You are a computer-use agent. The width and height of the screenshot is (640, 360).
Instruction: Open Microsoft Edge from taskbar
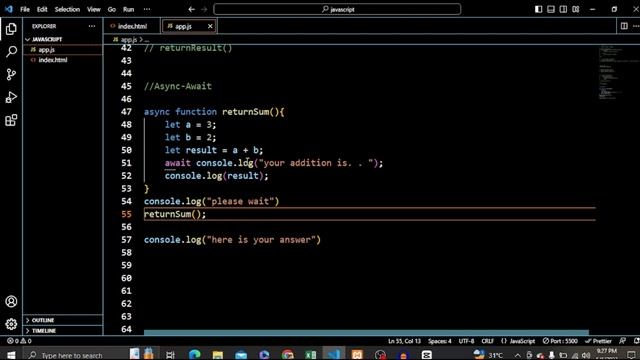coord(194,355)
